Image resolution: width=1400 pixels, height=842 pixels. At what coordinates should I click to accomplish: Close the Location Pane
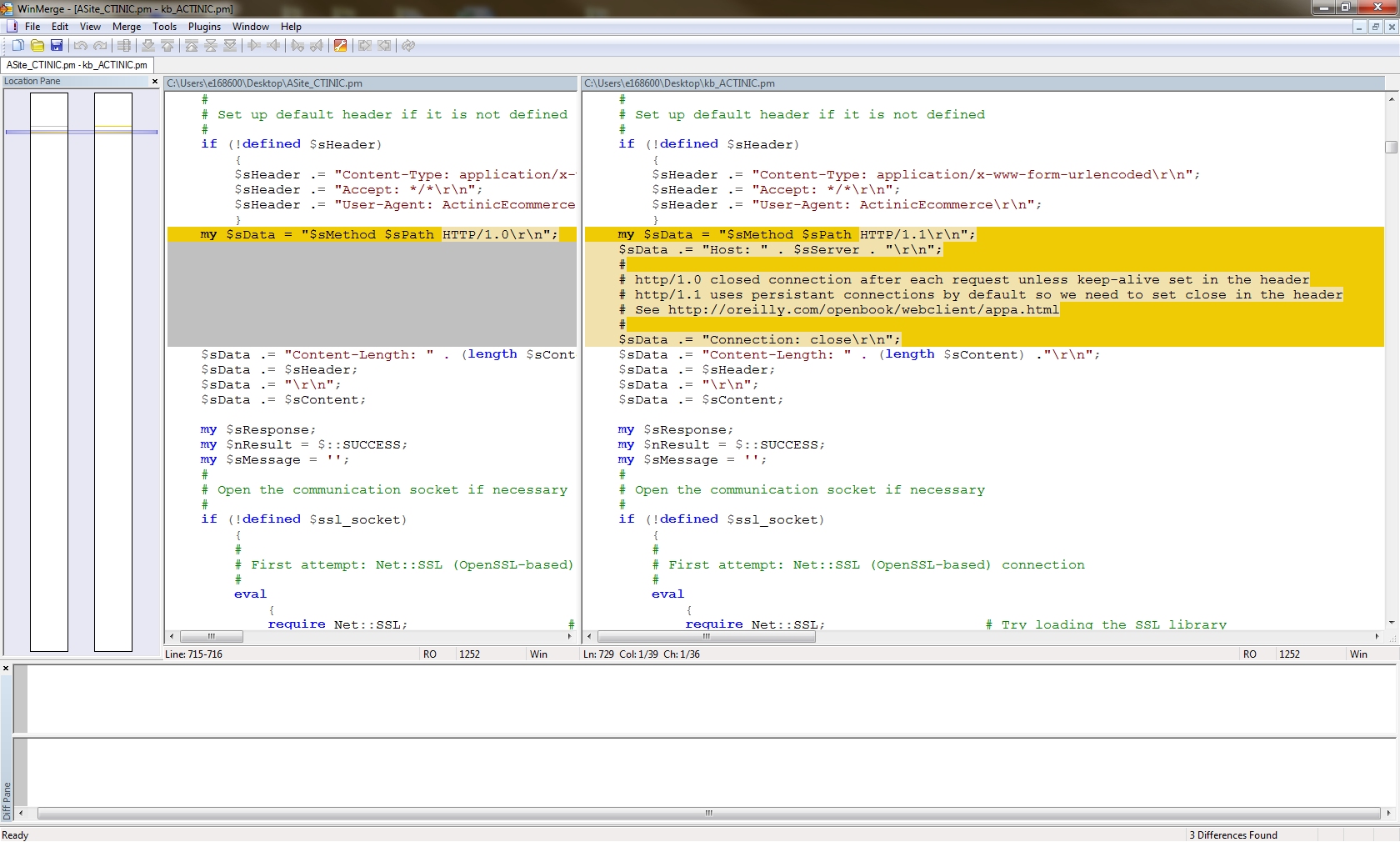click(154, 82)
